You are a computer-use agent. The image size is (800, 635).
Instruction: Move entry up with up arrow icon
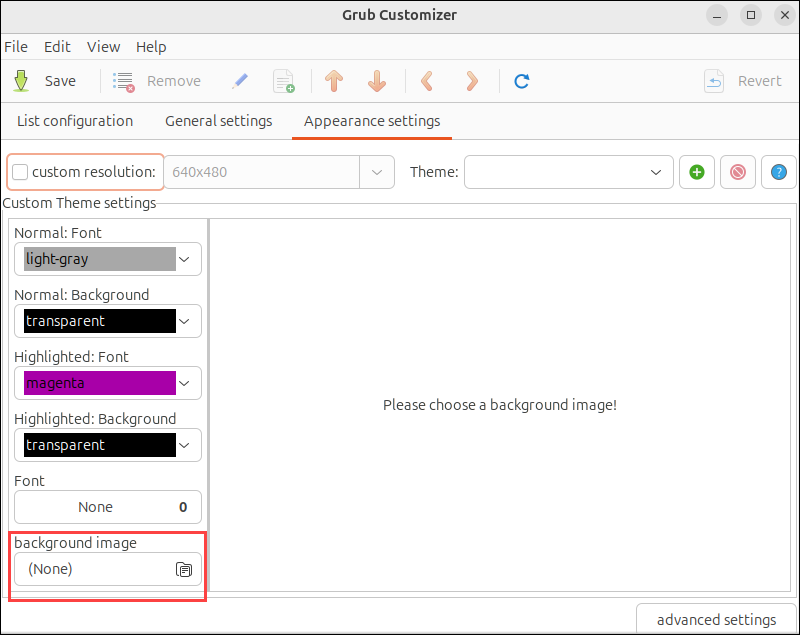pos(334,81)
